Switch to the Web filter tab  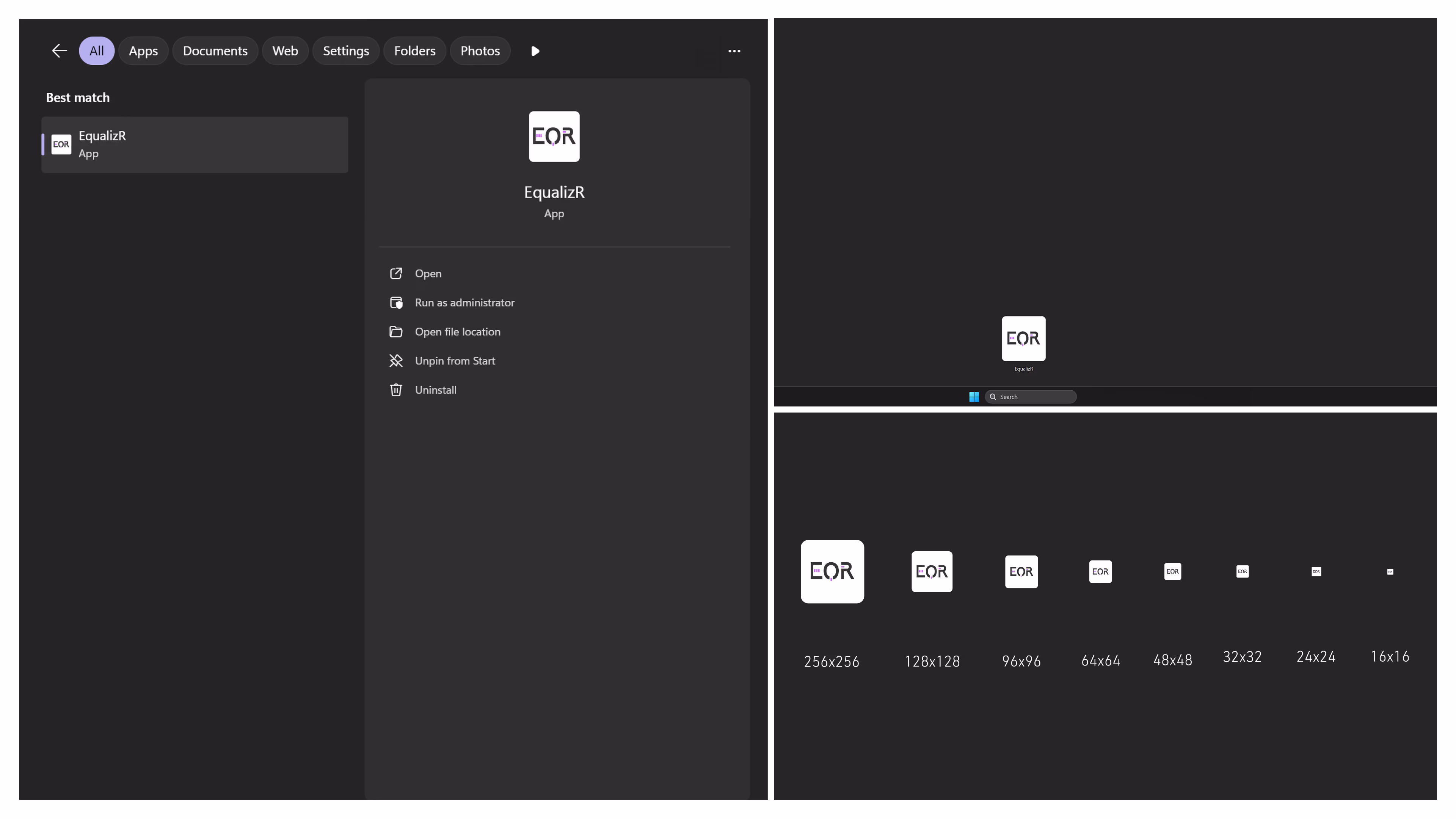(x=285, y=51)
